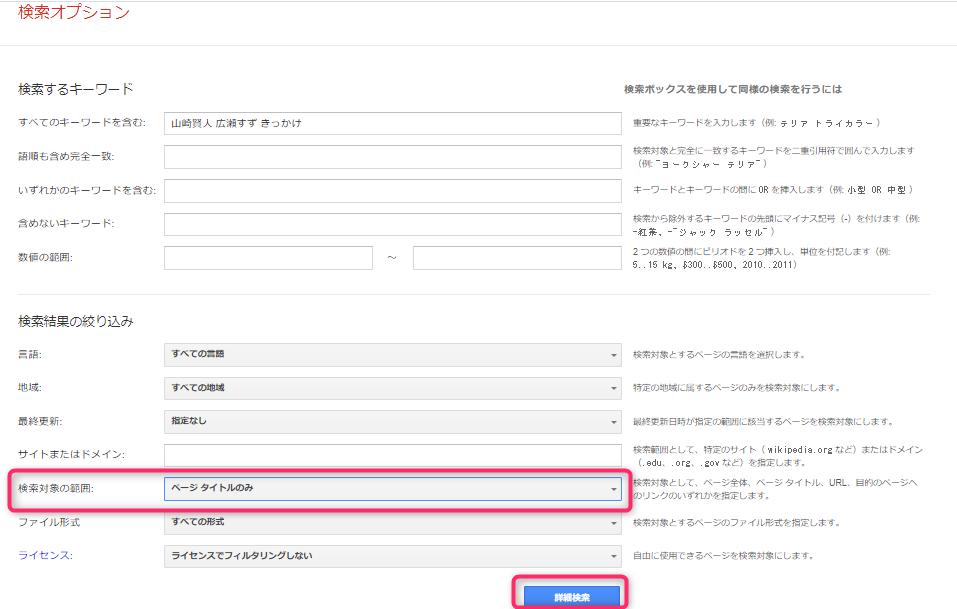Image resolution: width=957 pixels, height=609 pixels.
Task: Click the すべてのキーワードを含む input field
Action: 392,123
